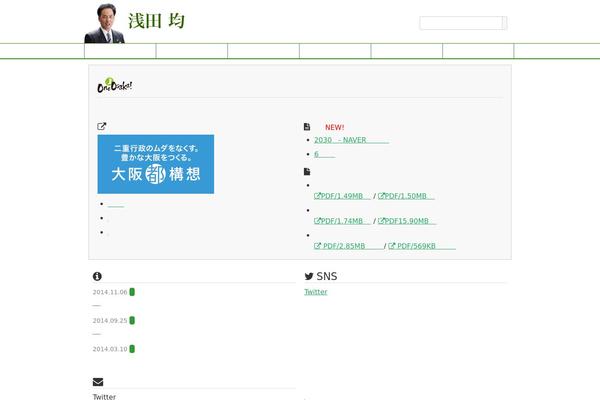
Task: Click the envelope mail icon
Action: (x=98, y=382)
